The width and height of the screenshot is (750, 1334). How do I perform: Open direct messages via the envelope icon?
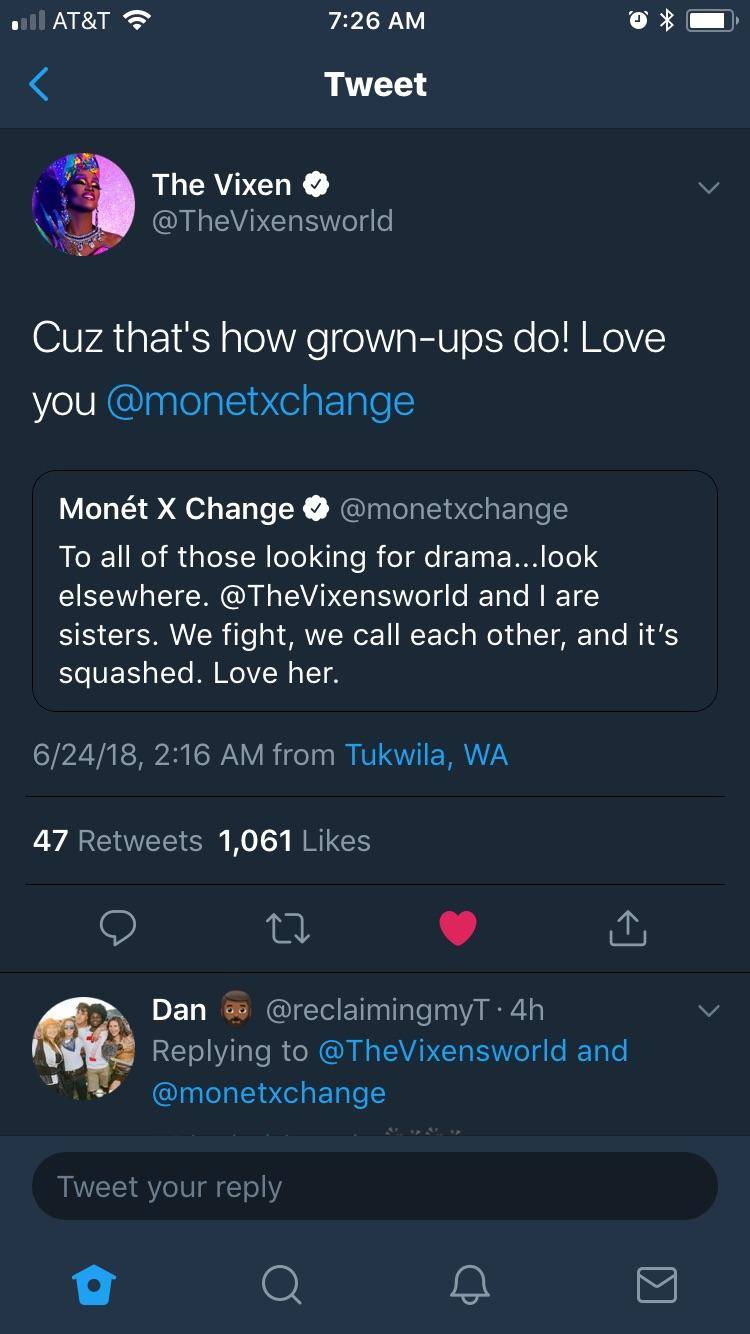click(656, 1286)
